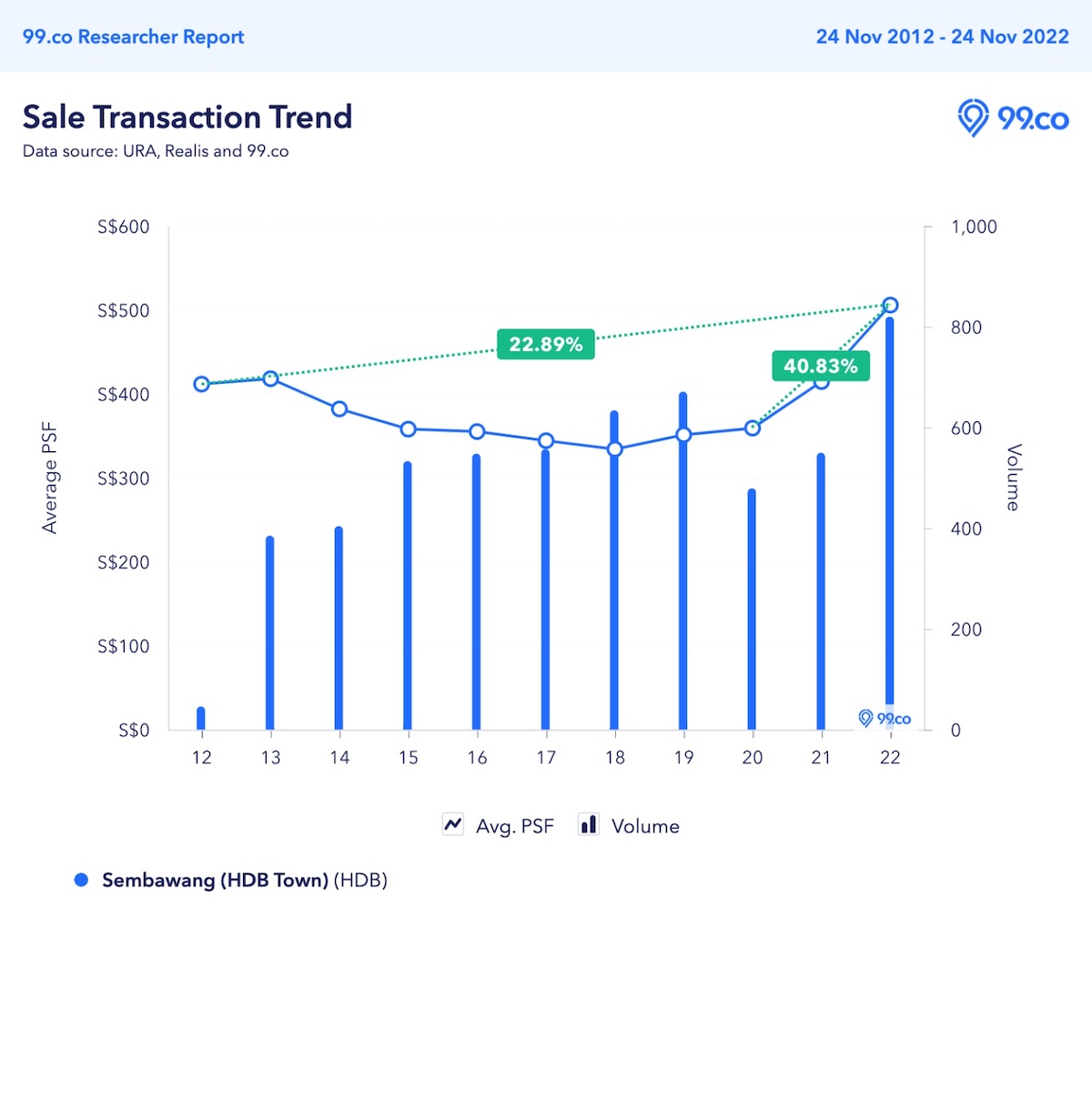Screen dimensions: 1092x1119
Task: Select the 2018 PSF line marker
Action: (614, 449)
